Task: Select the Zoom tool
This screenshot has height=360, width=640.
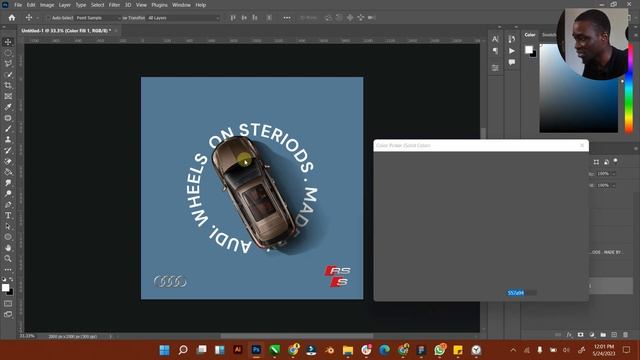Action: (8, 258)
